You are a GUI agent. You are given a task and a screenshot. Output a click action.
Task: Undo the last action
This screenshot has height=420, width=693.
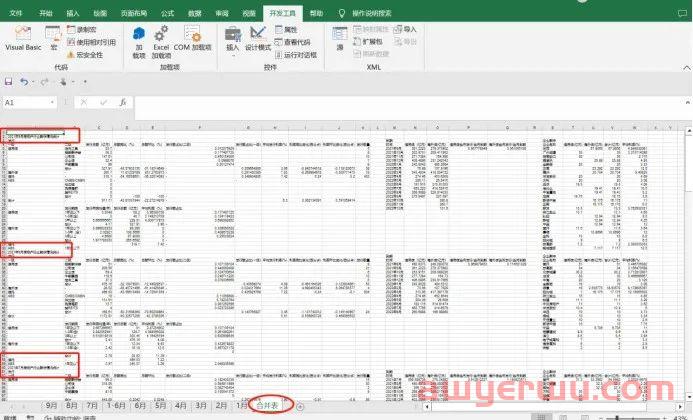click(24, 82)
